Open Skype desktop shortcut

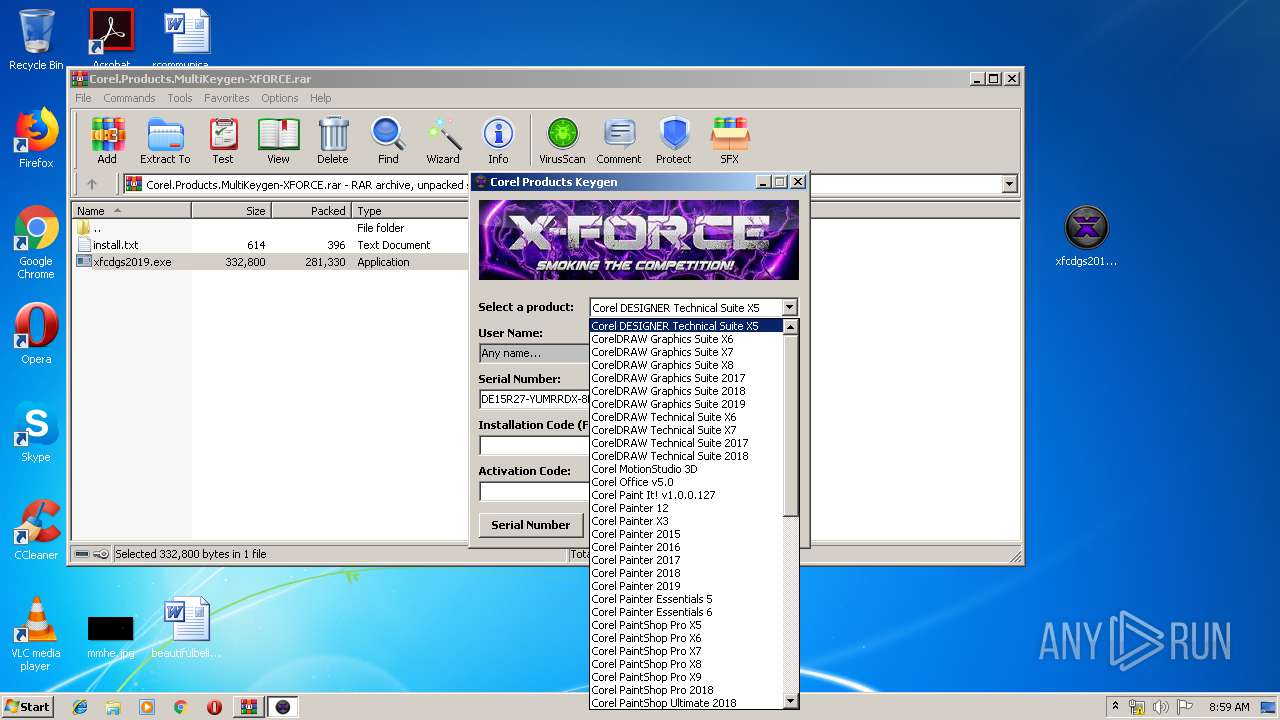(x=36, y=432)
